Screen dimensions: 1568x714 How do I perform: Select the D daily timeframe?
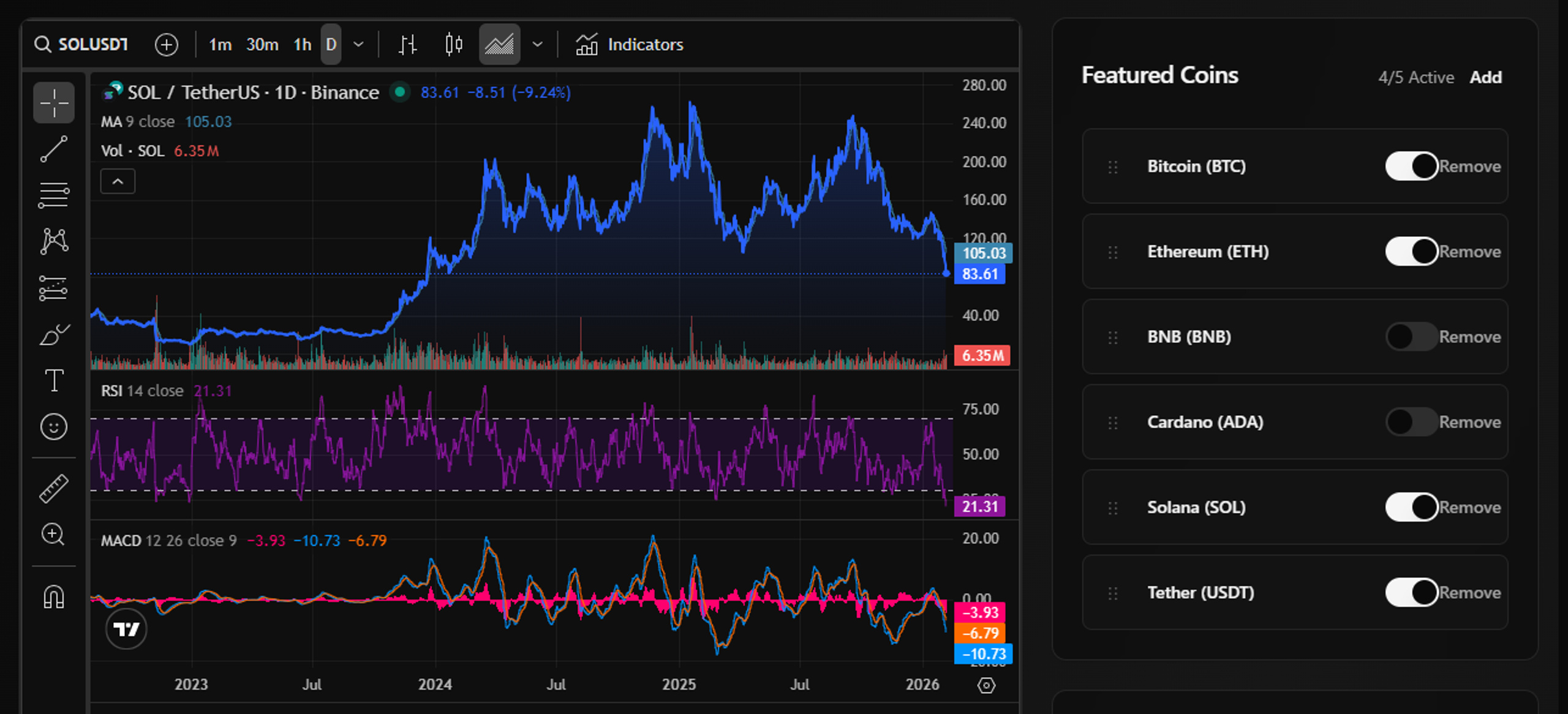(331, 45)
